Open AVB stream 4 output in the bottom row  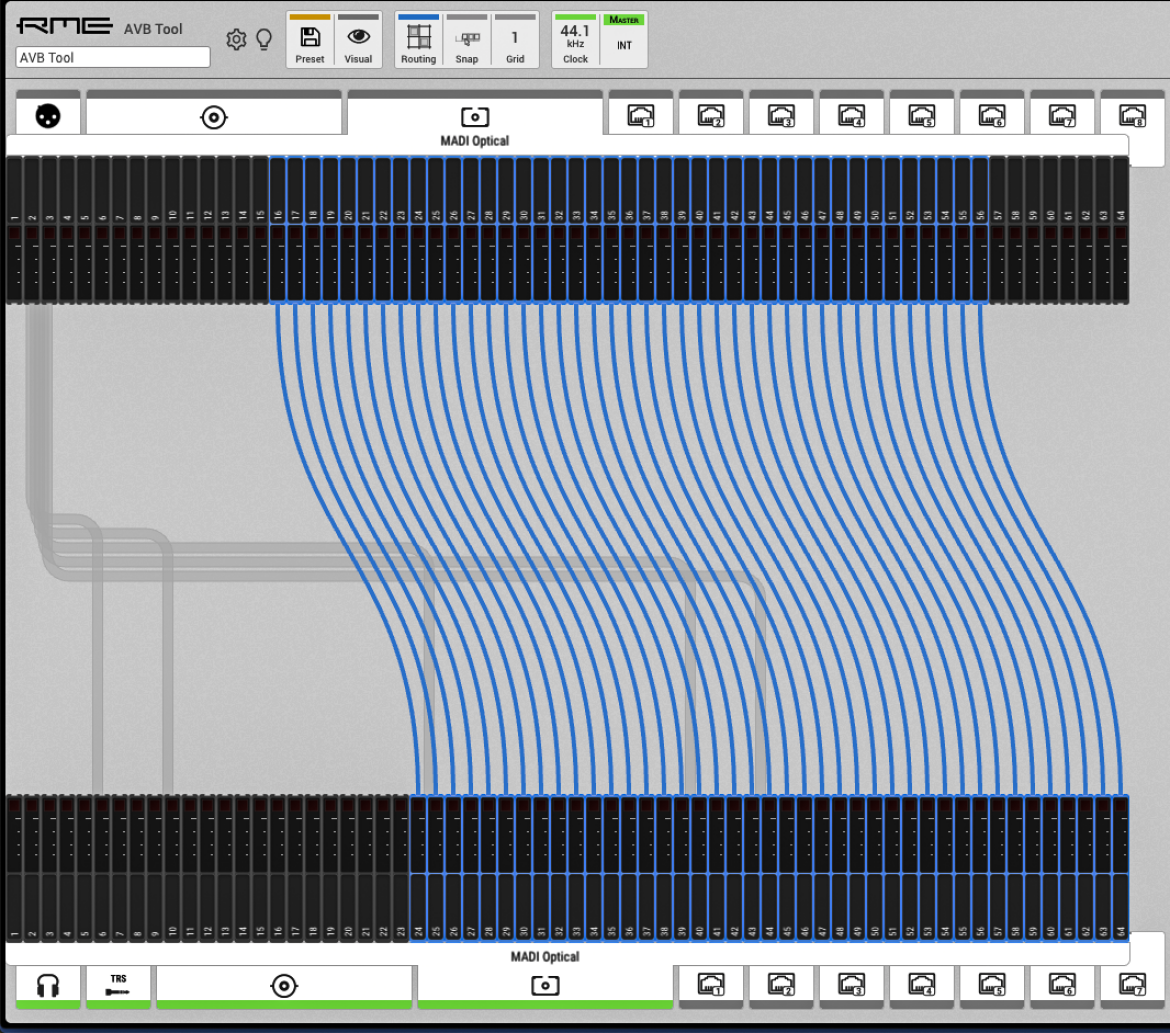coord(922,987)
